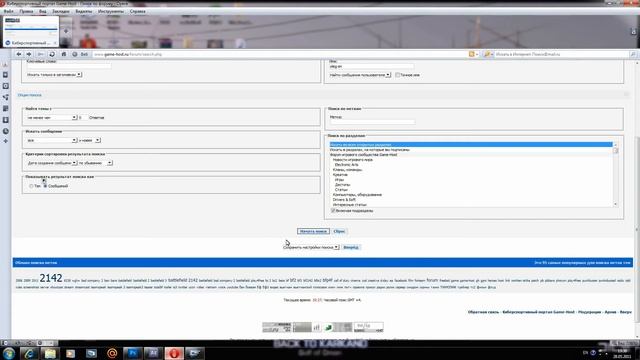Go forward using Opera's forward arrow
Screen dimensions: 640x360
click(29, 54)
